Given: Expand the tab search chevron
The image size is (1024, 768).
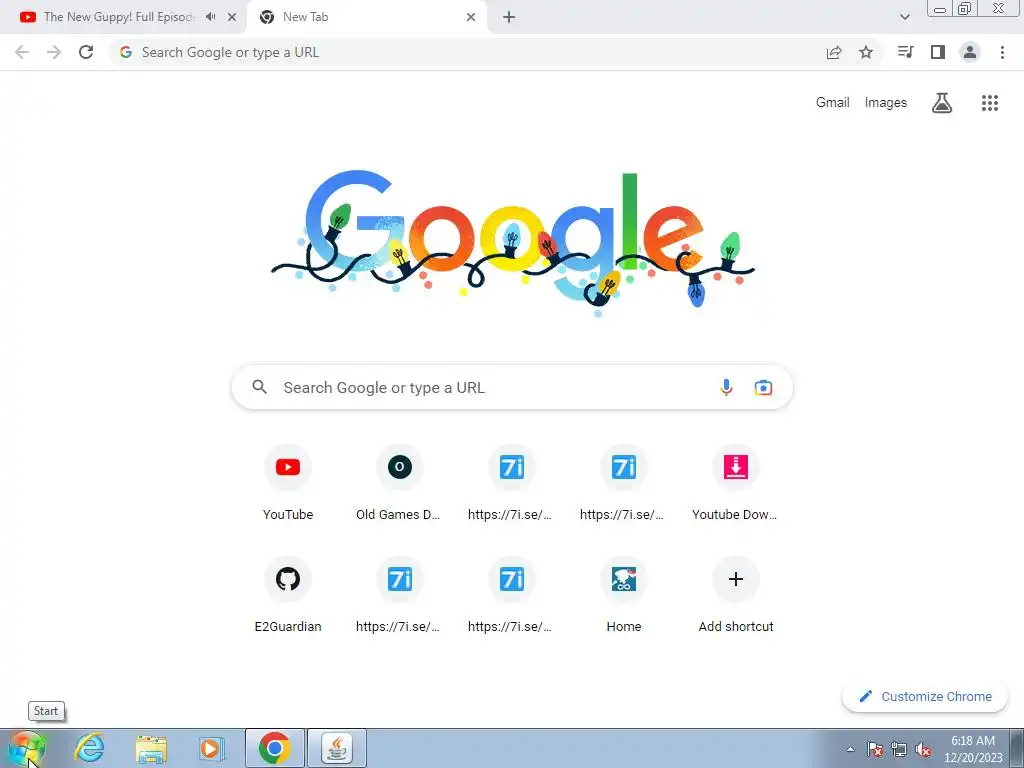Looking at the screenshot, I should [904, 17].
